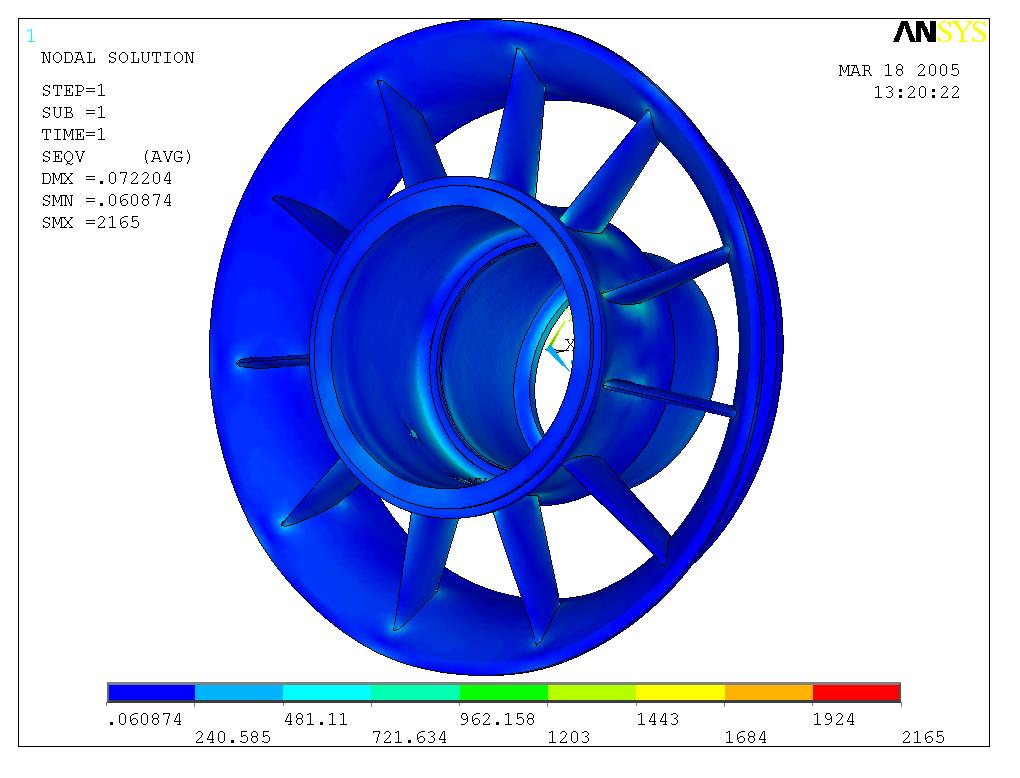1020x778 pixels.
Task: Select the yellow legend color band
Action: point(680,692)
